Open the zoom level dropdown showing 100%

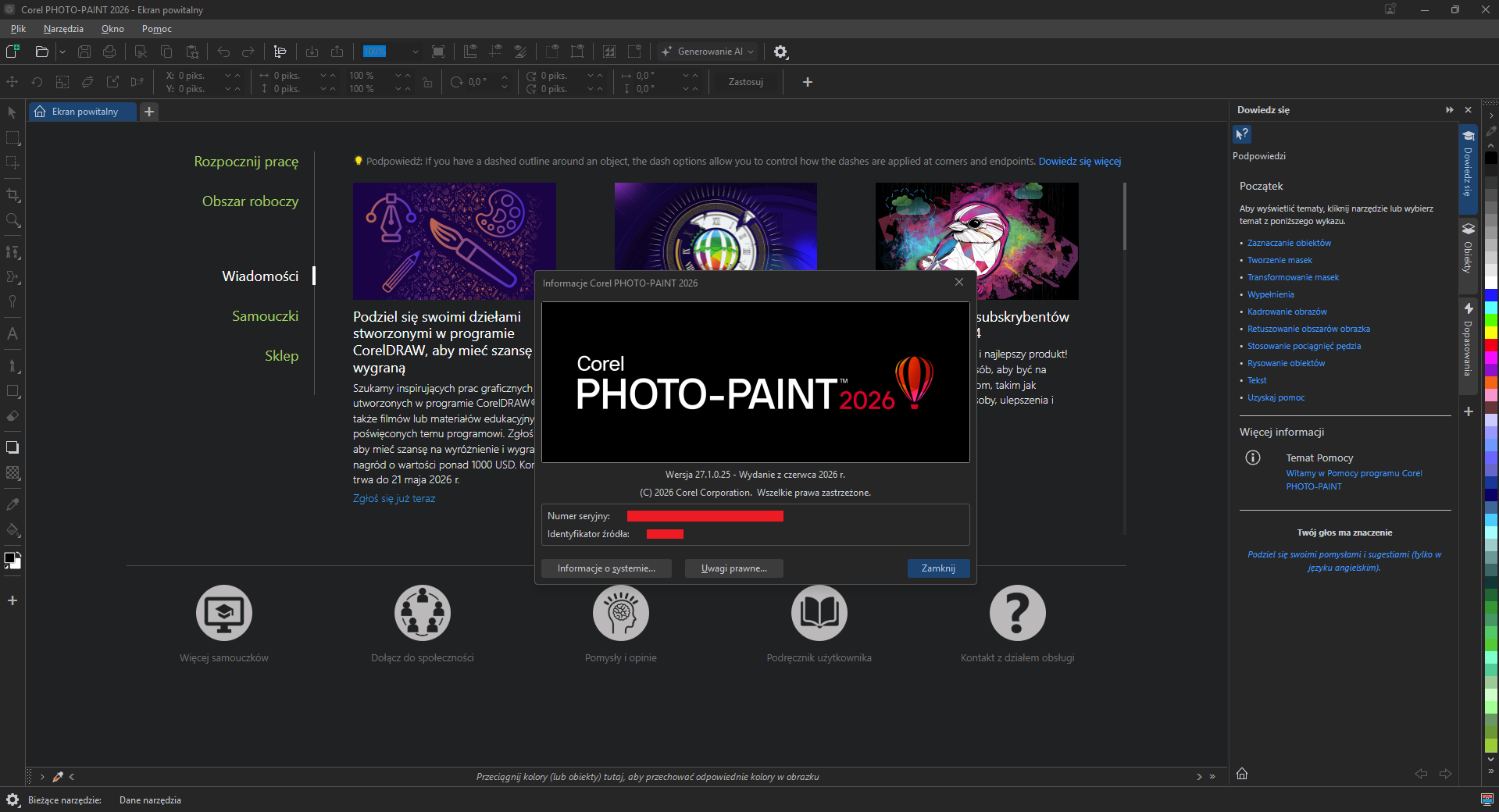(415, 52)
